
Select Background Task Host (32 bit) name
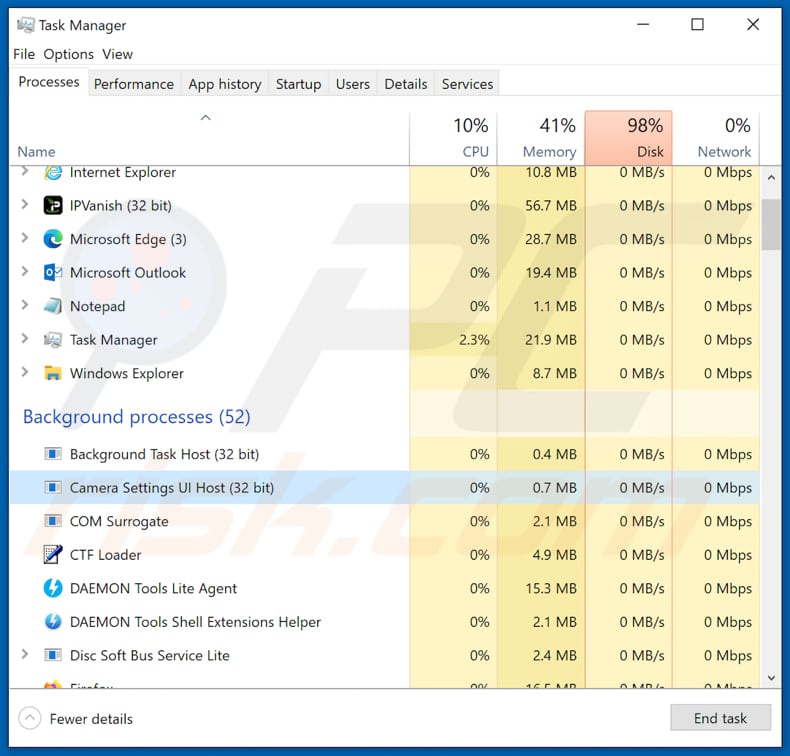point(164,454)
